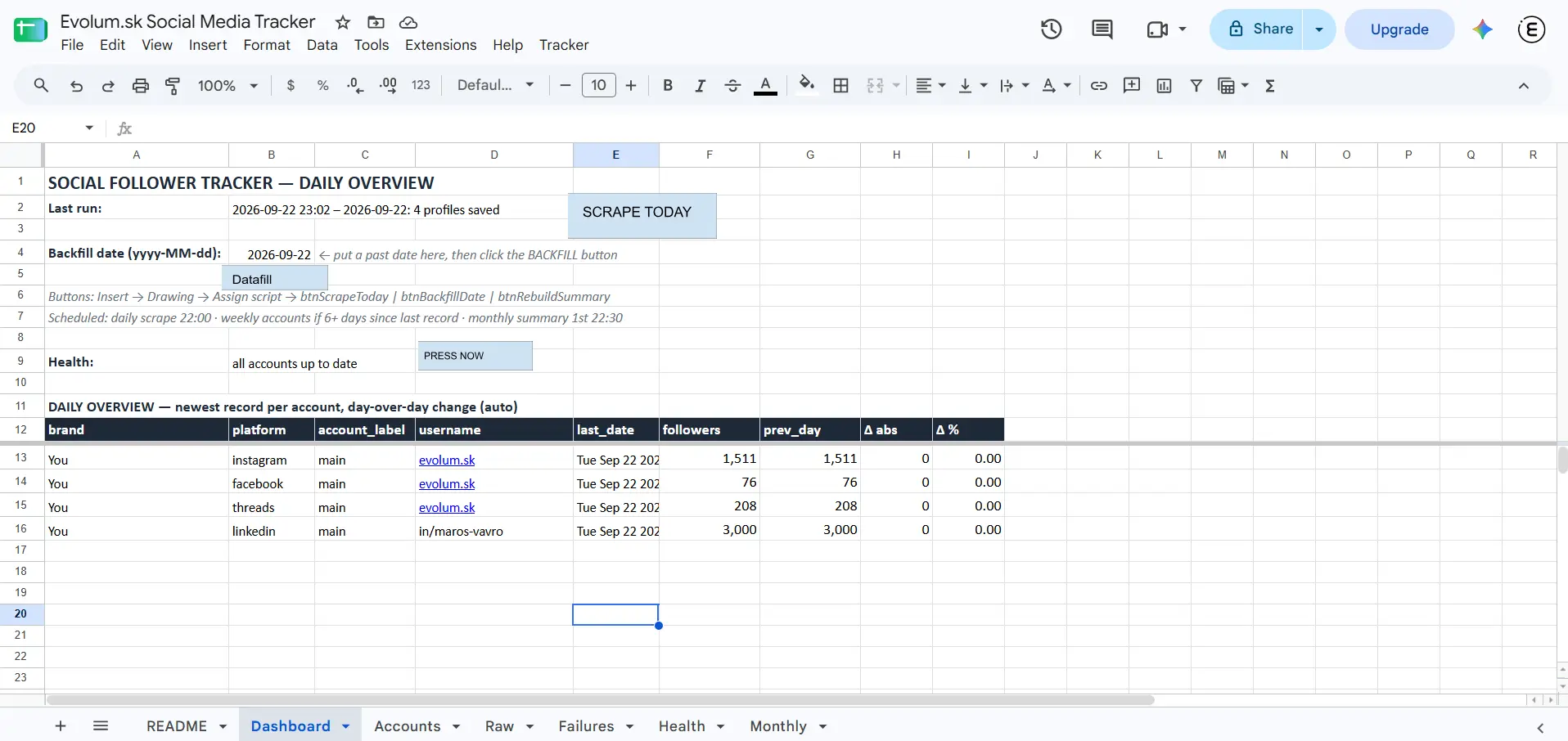Increase decimal places
This screenshot has height=741, width=1568.
tap(388, 85)
